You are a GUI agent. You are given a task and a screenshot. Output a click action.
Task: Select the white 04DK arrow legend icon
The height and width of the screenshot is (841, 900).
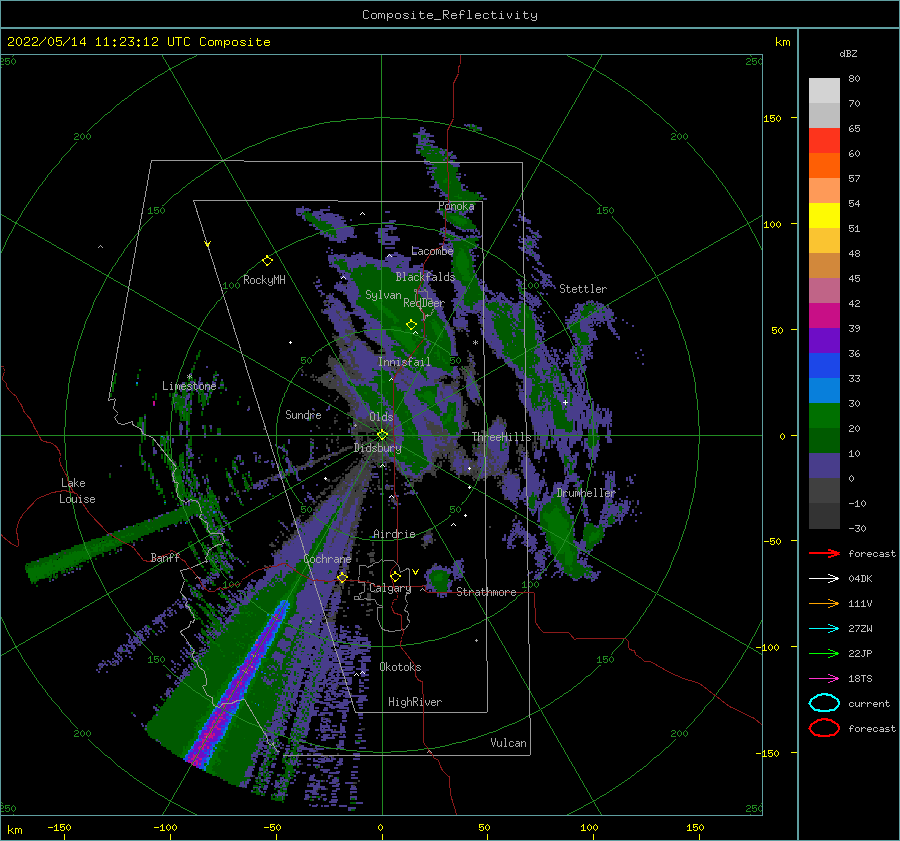(x=824, y=578)
